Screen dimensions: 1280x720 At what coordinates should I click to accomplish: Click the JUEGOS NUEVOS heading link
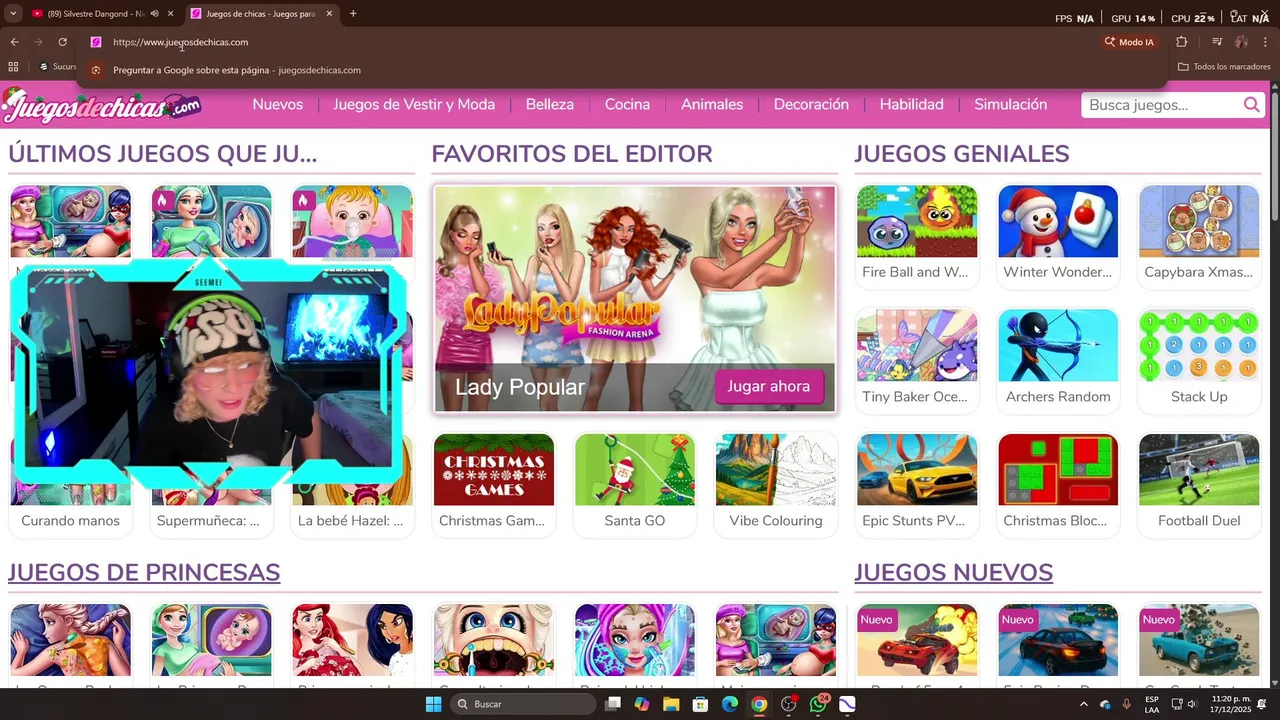[x=953, y=572]
